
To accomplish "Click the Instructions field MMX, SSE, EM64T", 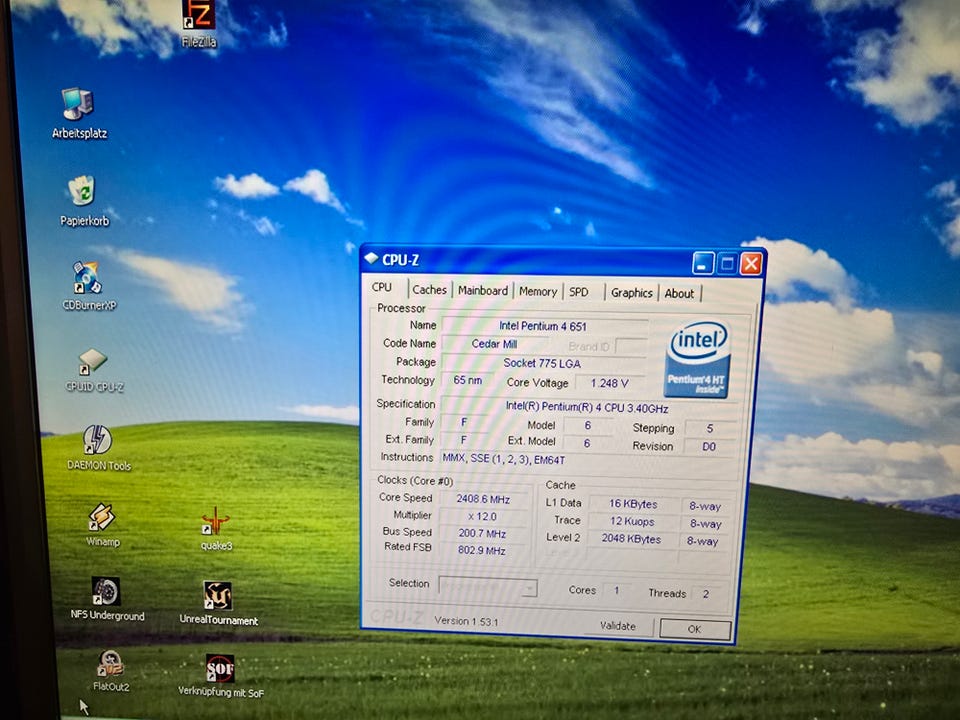I will click(587, 459).
